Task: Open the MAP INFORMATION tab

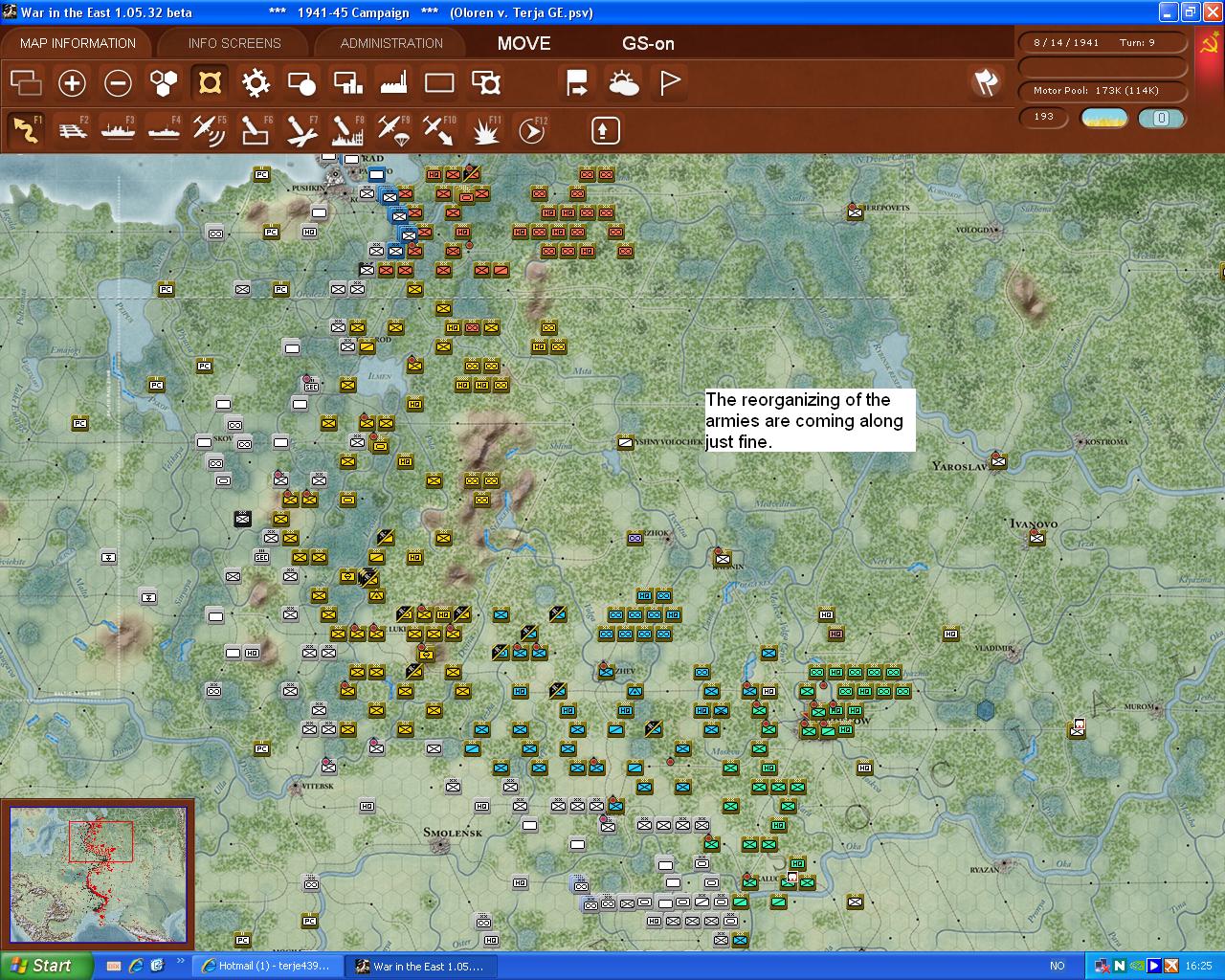Action: (78, 43)
